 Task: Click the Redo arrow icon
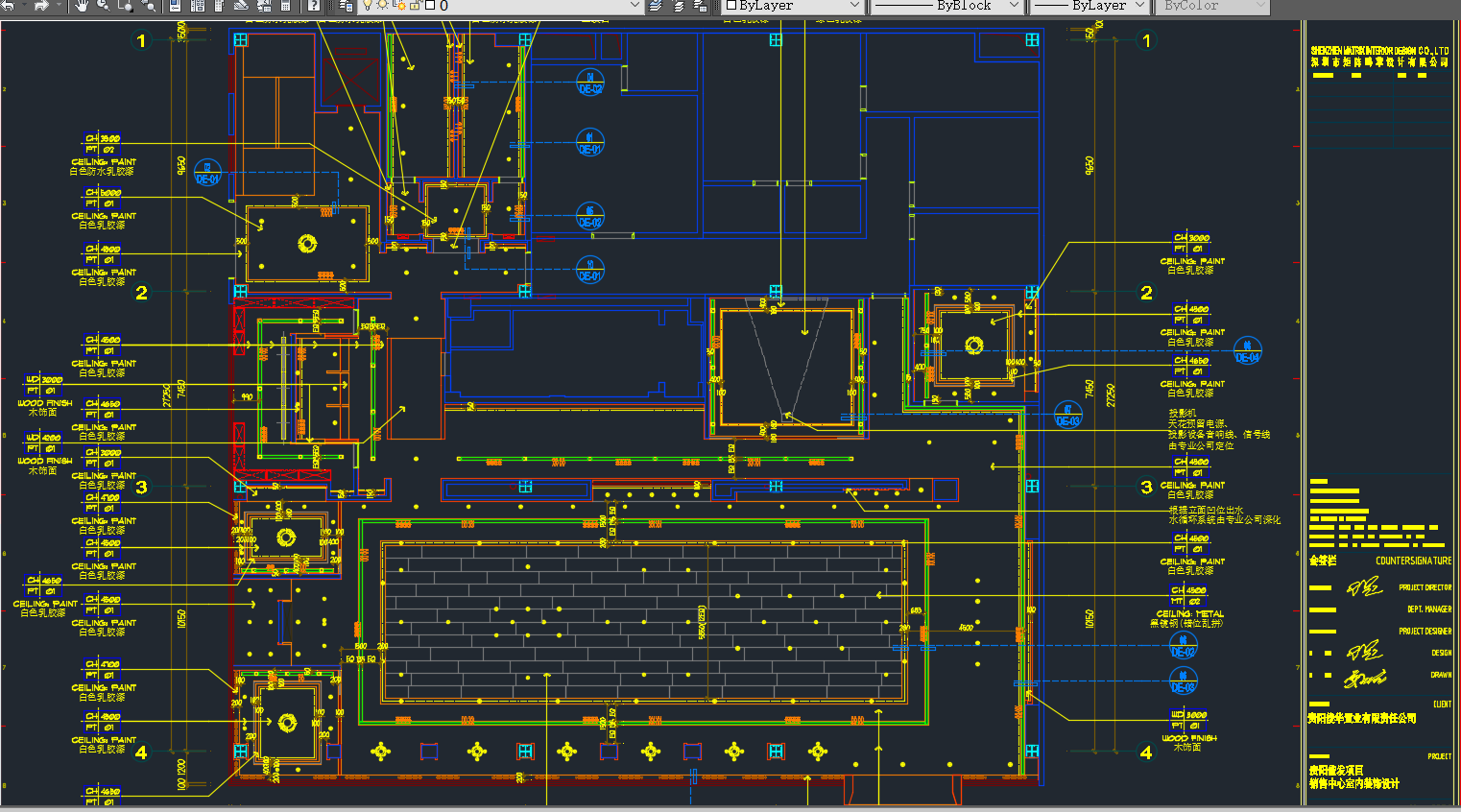pos(41,5)
